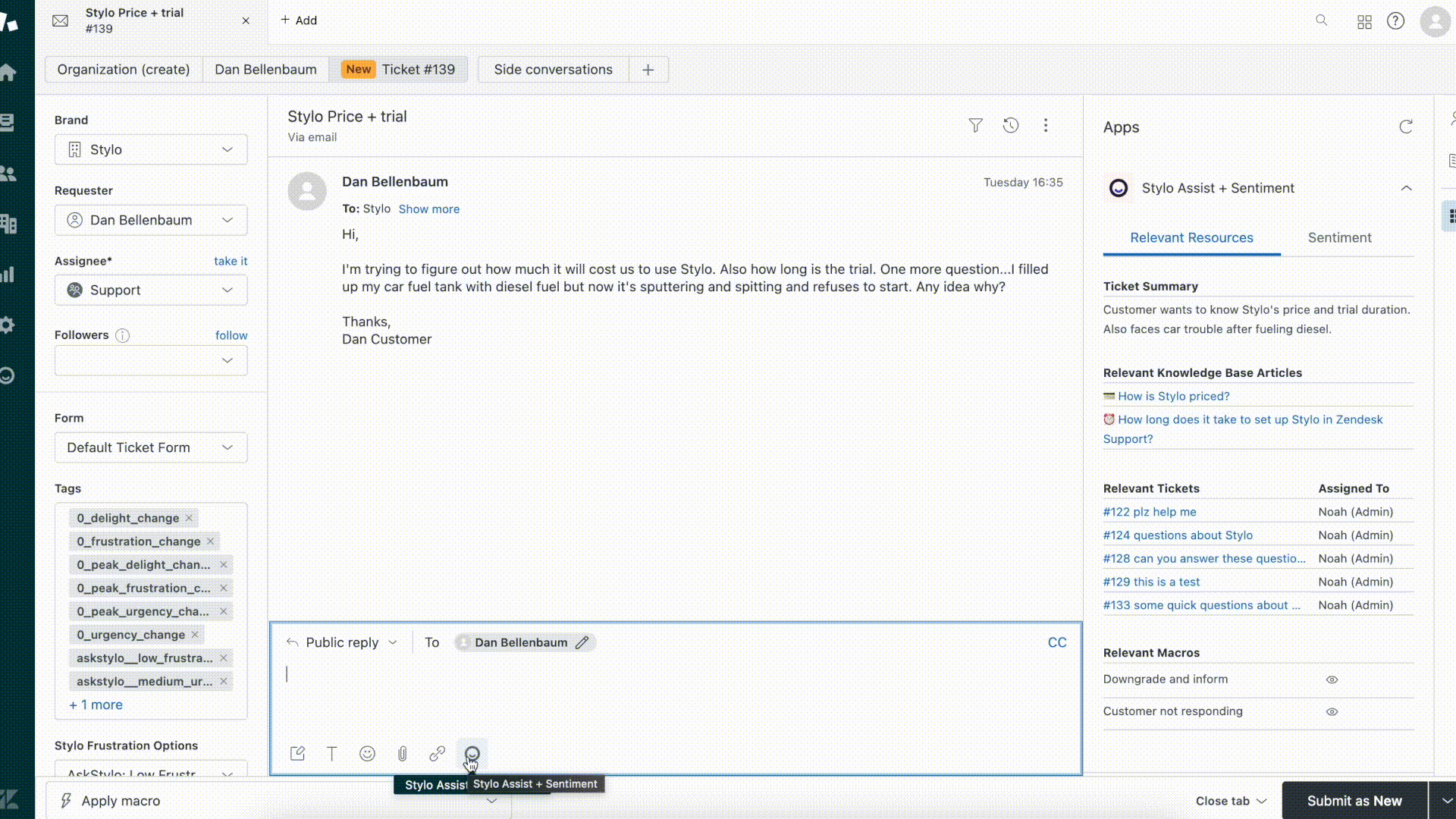Click the follow link
Screen dimensions: 1456x819
coord(231,335)
